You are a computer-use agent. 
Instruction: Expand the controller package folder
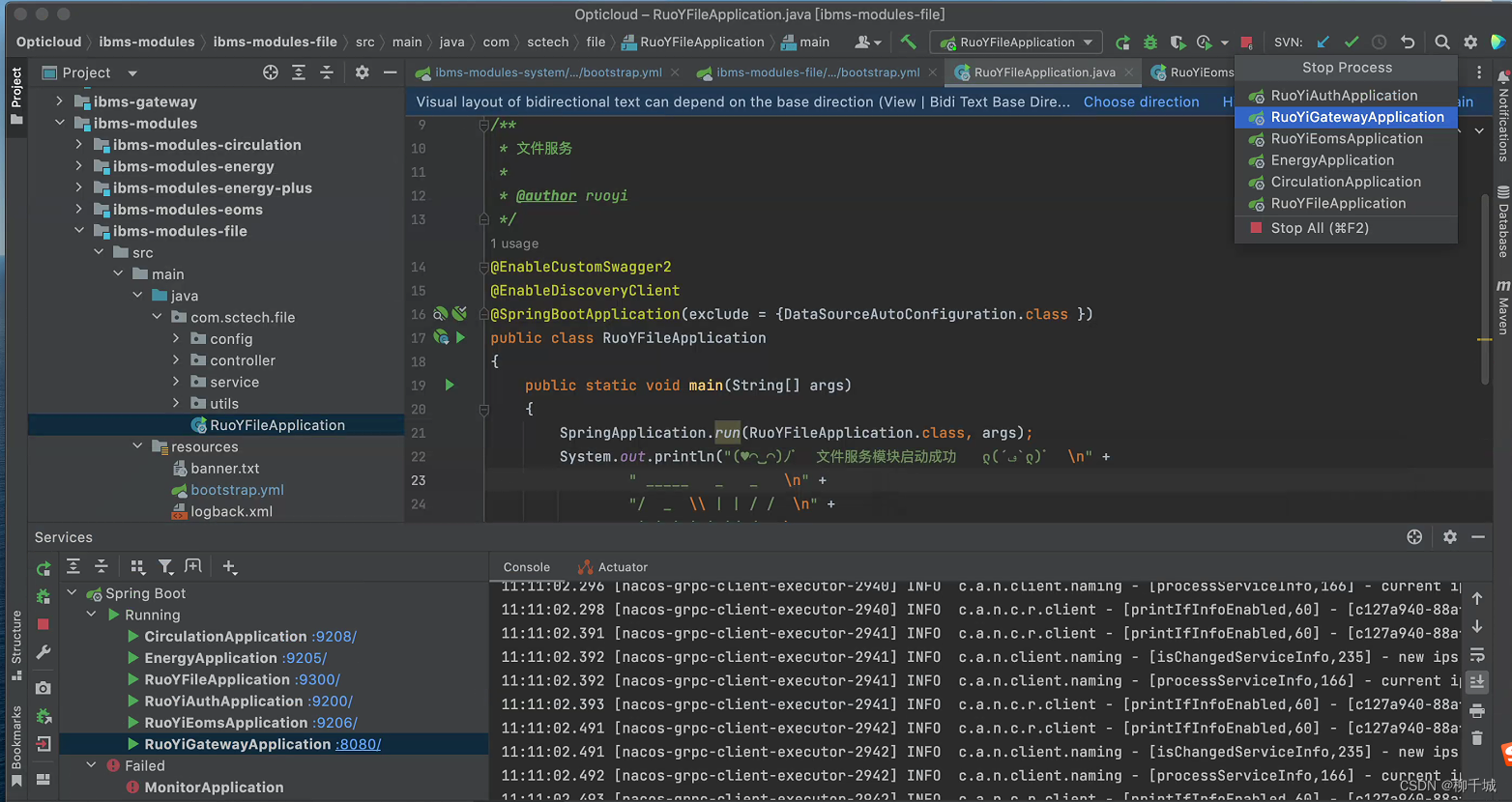(x=176, y=360)
